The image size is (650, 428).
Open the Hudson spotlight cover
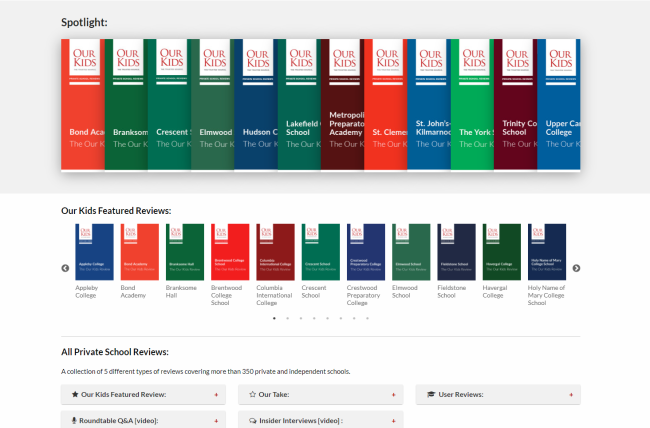pos(256,105)
